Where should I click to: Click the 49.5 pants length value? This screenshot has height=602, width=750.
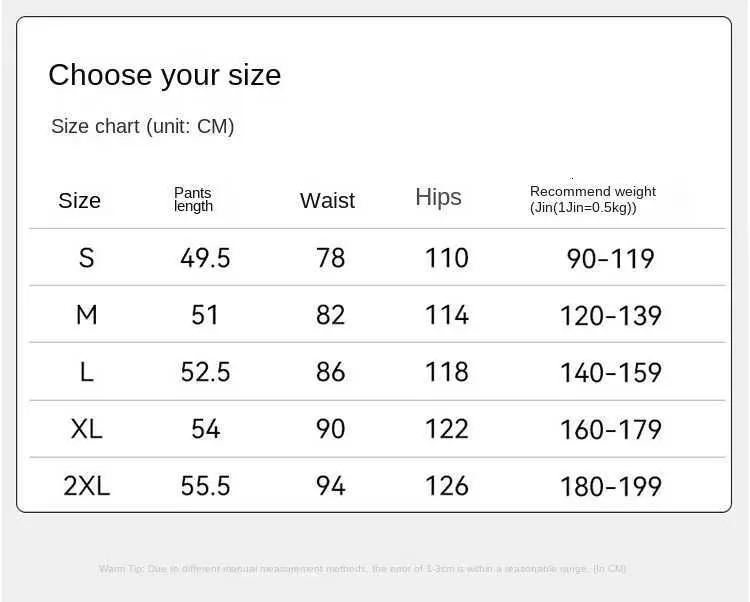click(205, 258)
